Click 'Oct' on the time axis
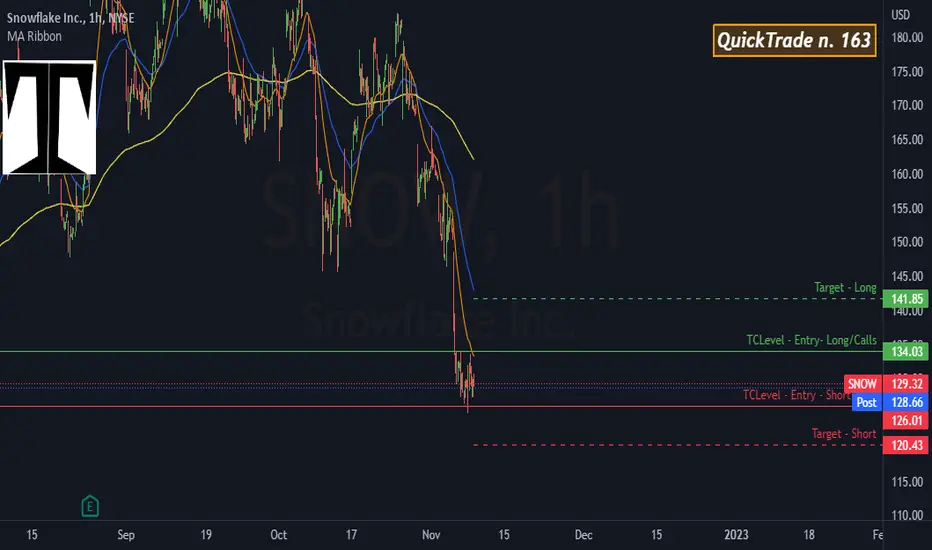This screenshot has height=550, width=932. (x=278, y=535)
